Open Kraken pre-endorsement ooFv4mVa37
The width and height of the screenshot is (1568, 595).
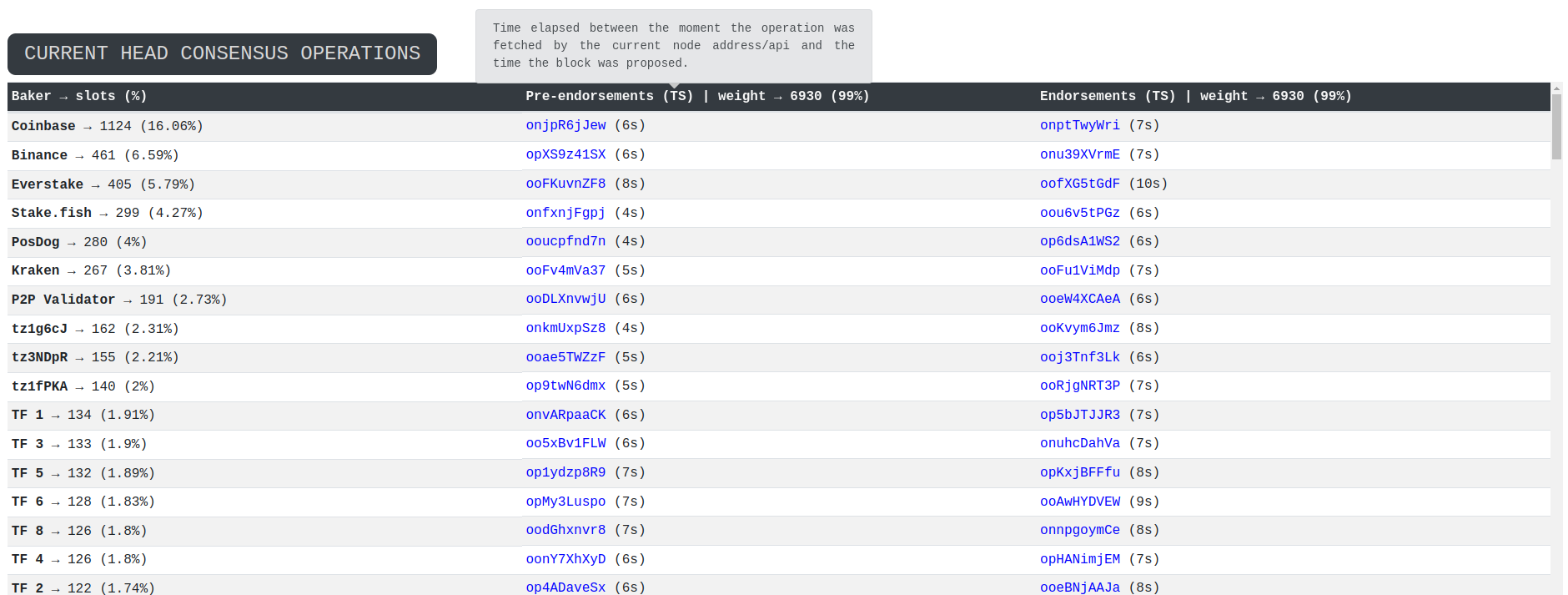tap(565, 270)
